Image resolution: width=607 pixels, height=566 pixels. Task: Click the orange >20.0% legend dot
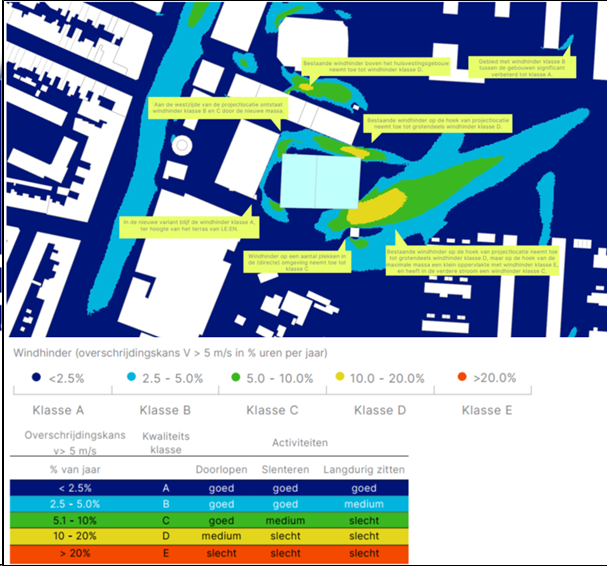(462, 376)
